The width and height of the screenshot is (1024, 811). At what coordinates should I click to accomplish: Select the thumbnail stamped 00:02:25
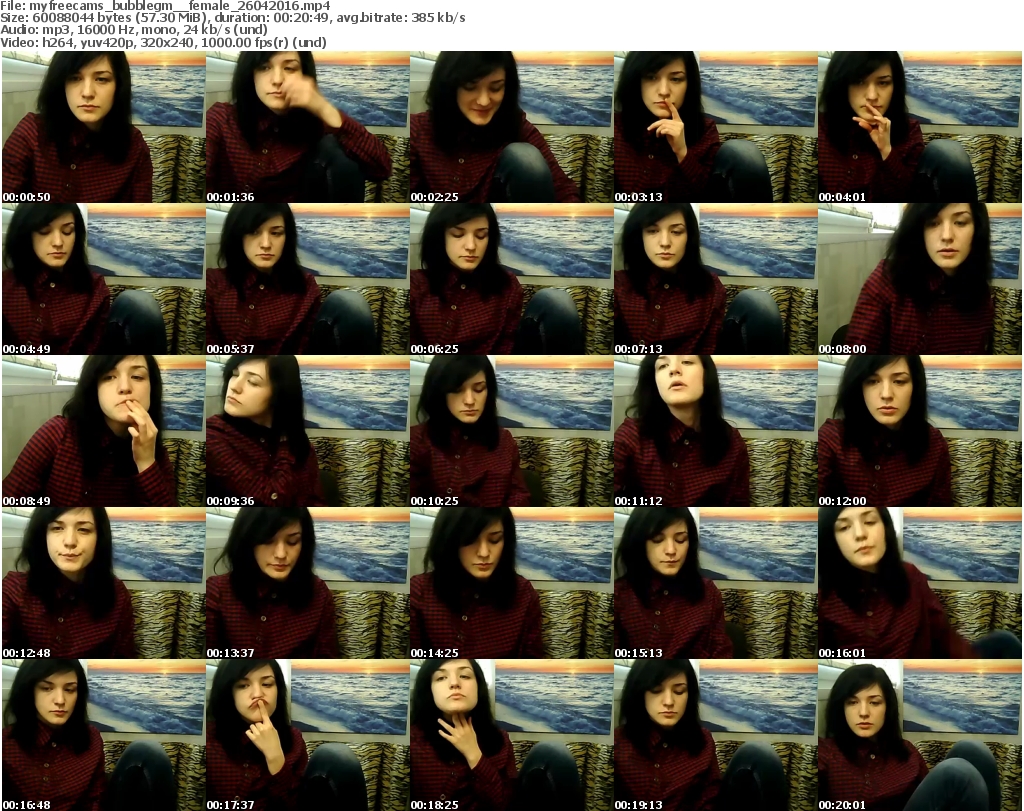(511, 127)
